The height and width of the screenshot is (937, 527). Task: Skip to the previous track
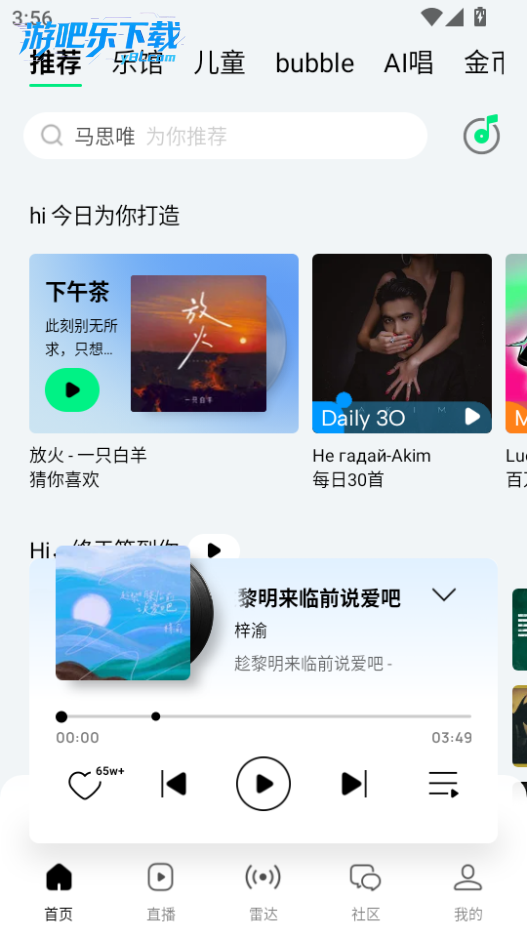(174, 784)
